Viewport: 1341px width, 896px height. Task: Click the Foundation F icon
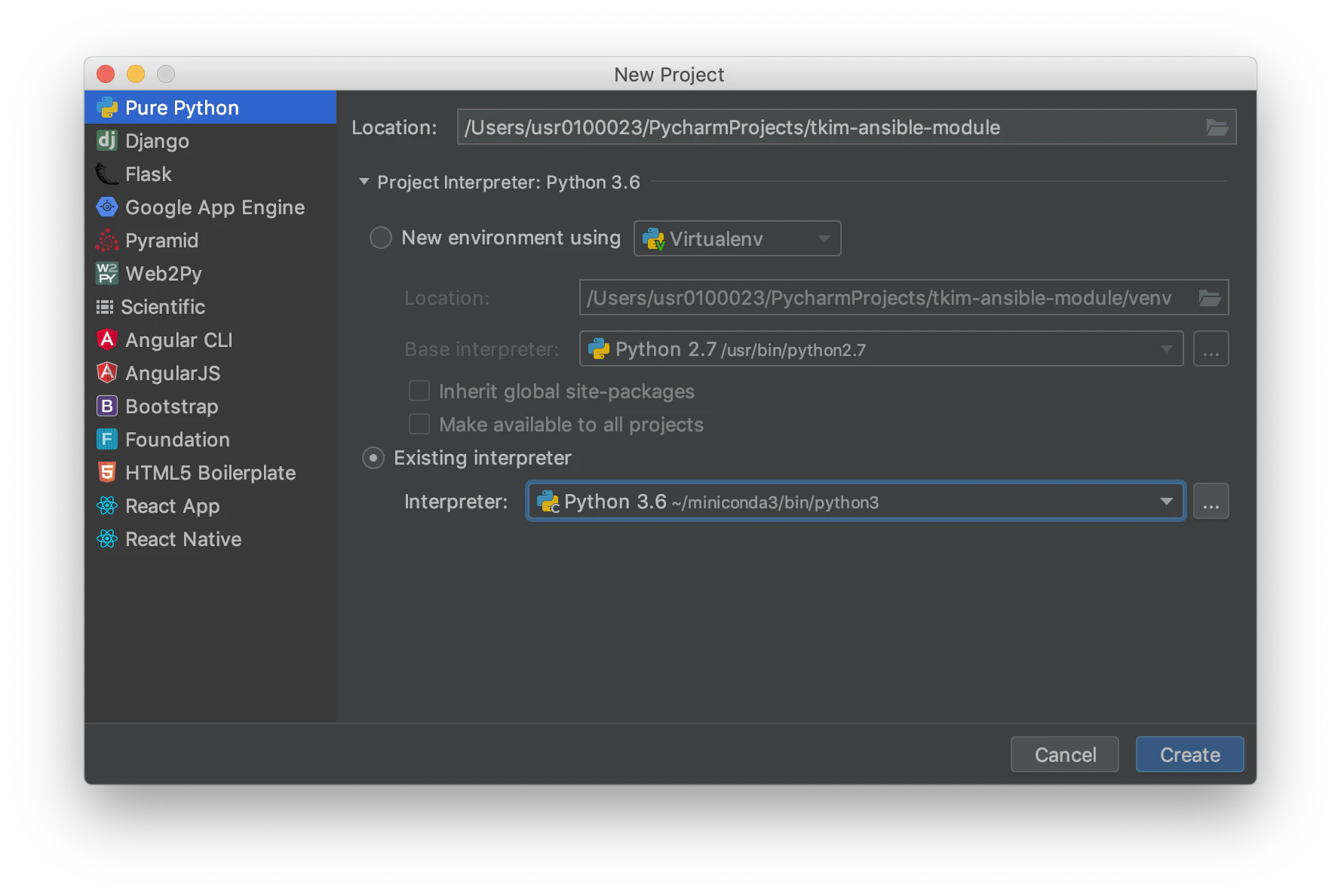pyautogui.click(x=107, y=440)
